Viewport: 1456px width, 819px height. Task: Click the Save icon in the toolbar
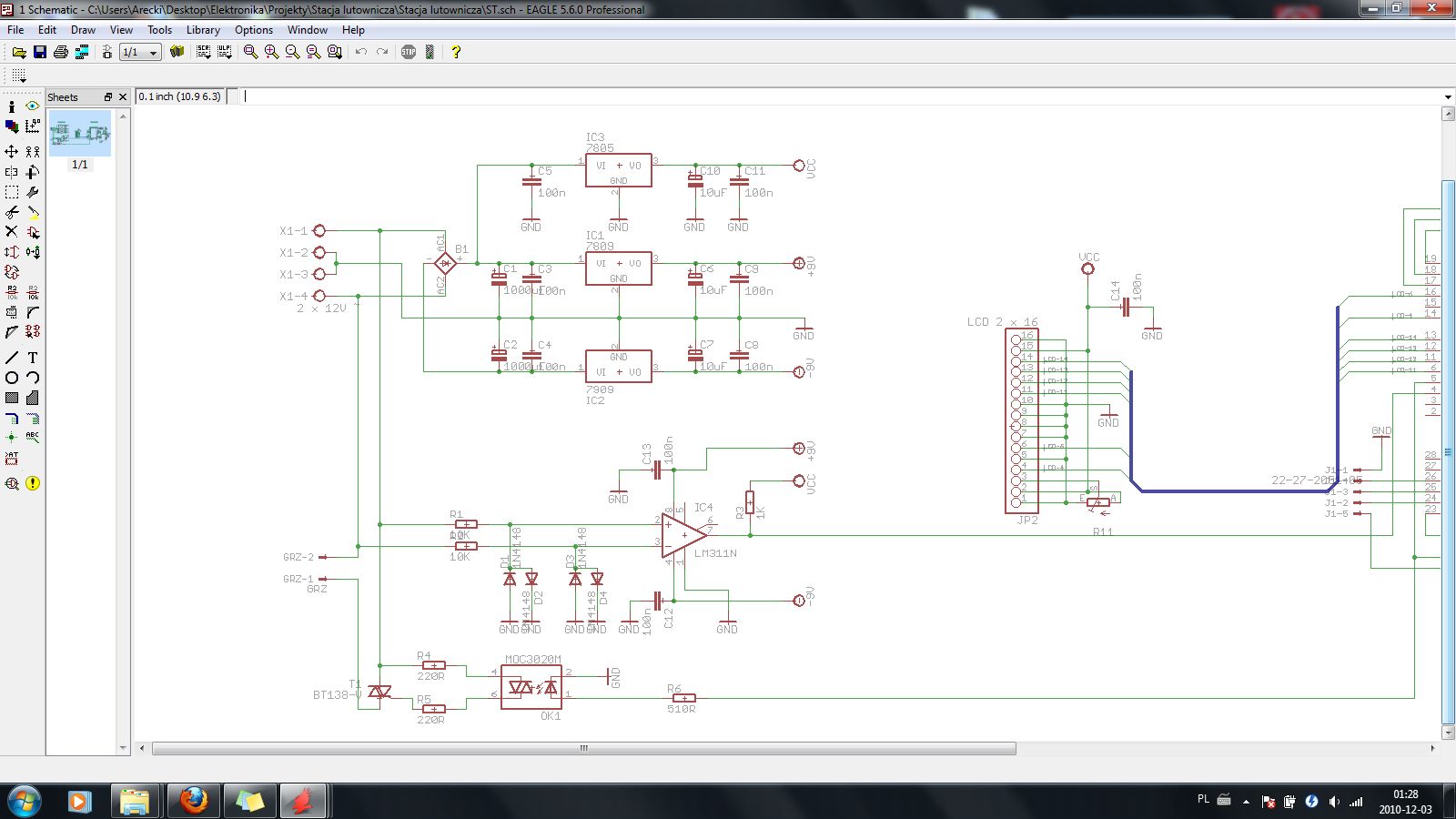click(40, 52)
